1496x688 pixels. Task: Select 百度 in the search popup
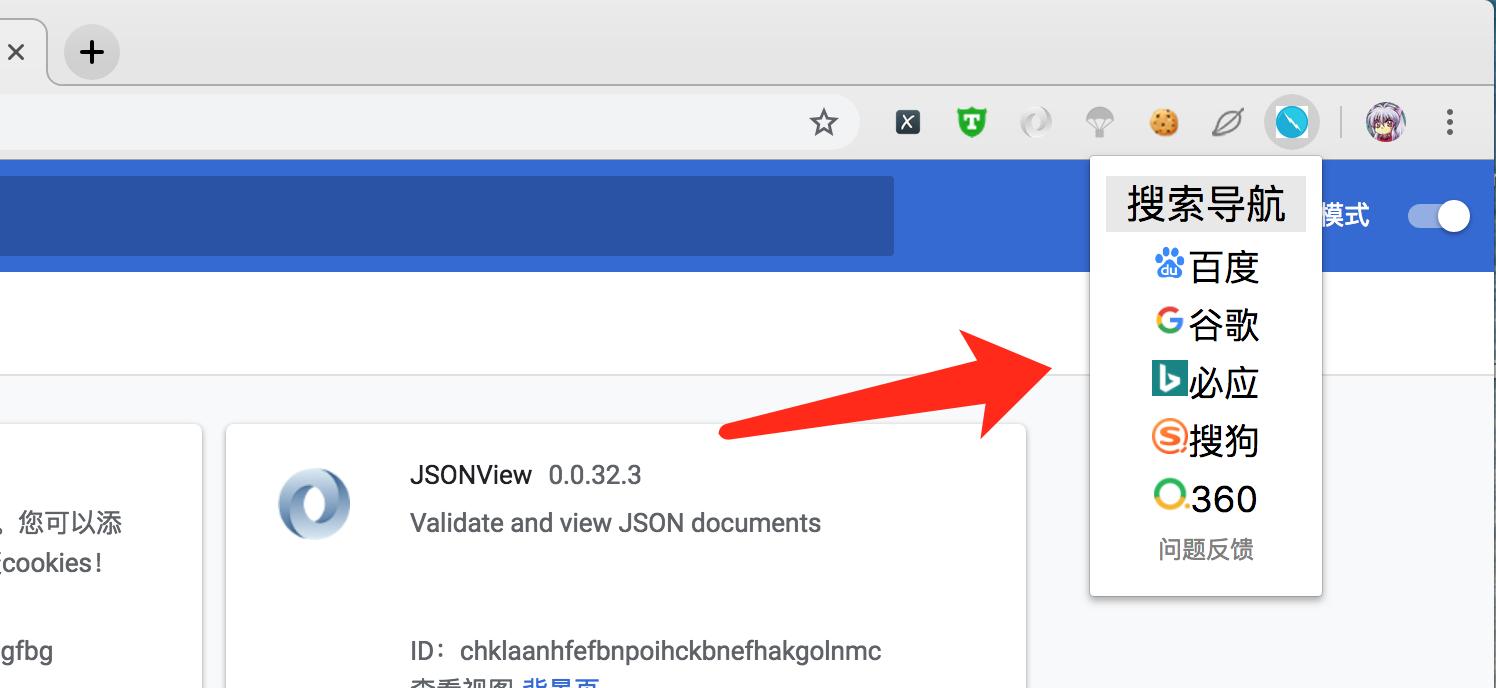pos(1224,267)
